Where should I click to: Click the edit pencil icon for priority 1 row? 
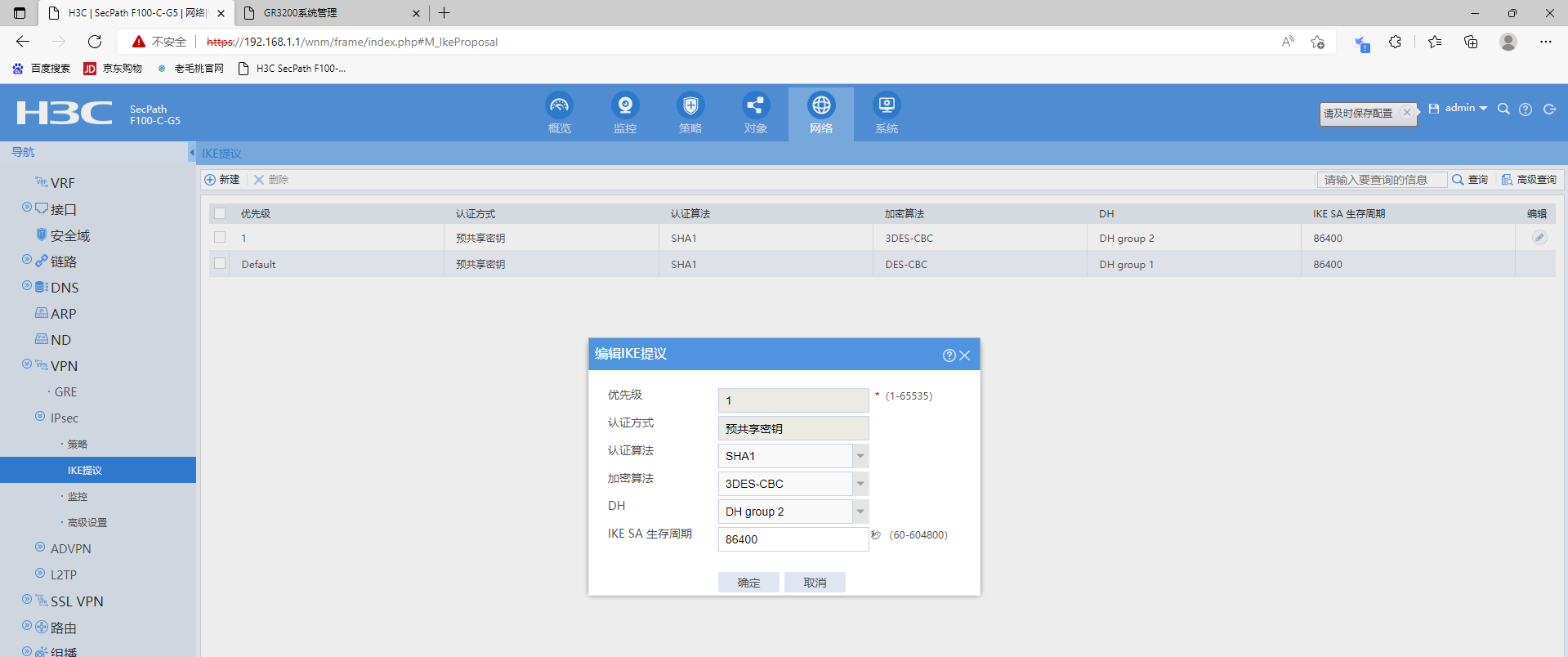1539,238
